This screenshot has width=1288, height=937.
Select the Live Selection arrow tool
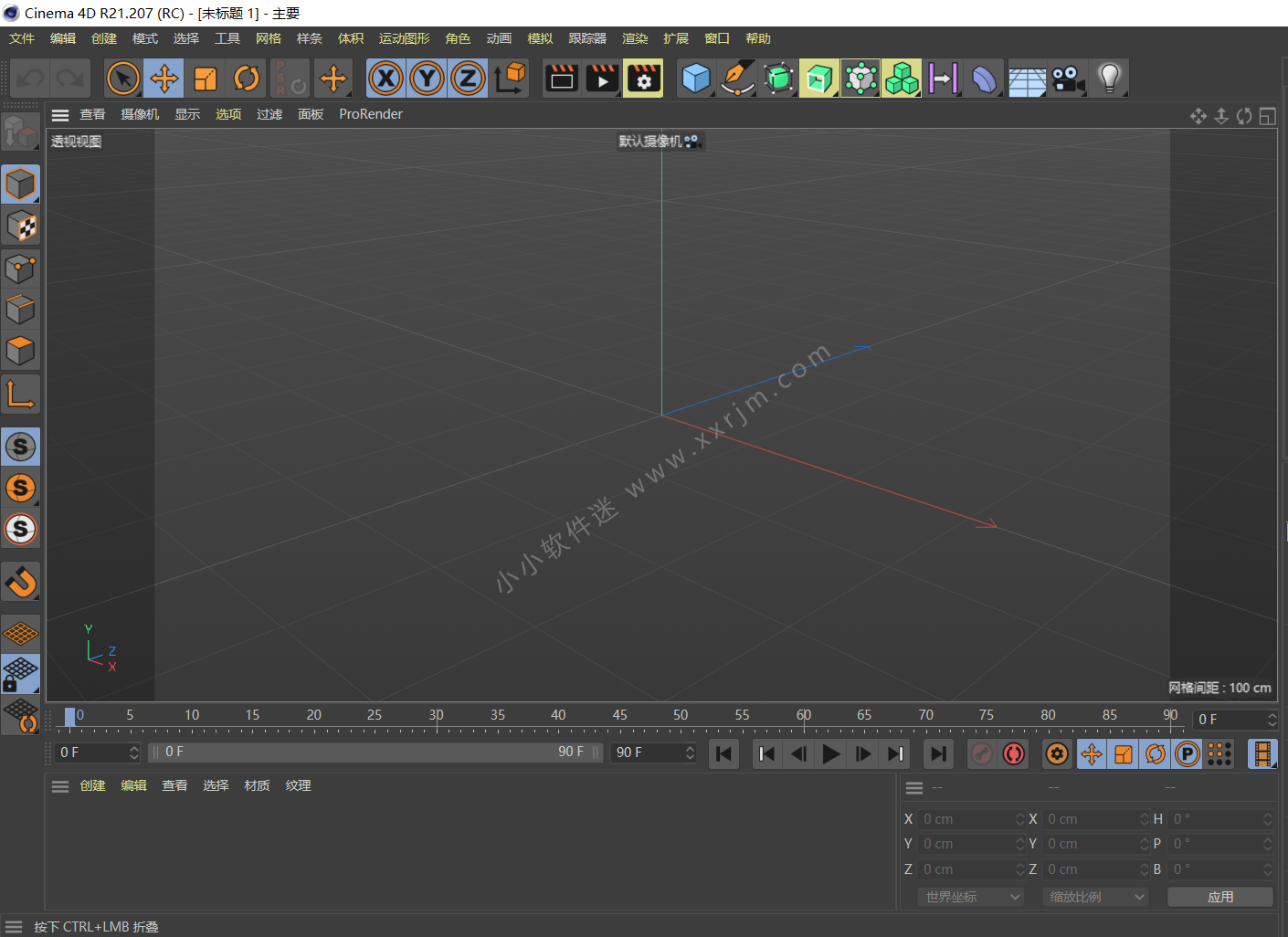coord(123,79)
